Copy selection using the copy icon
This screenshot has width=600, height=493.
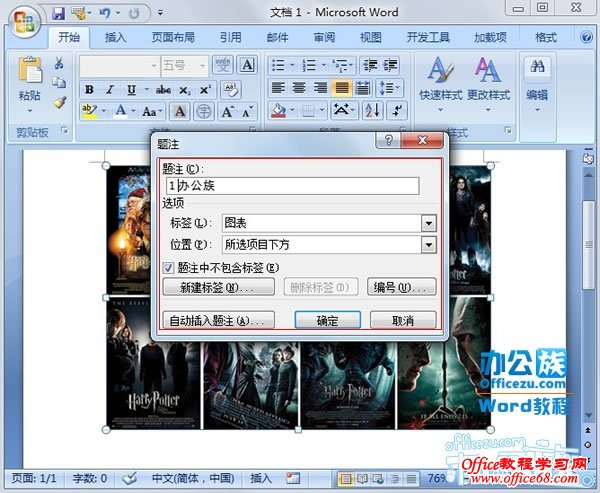pyautogui.click(x=59, y=82)
